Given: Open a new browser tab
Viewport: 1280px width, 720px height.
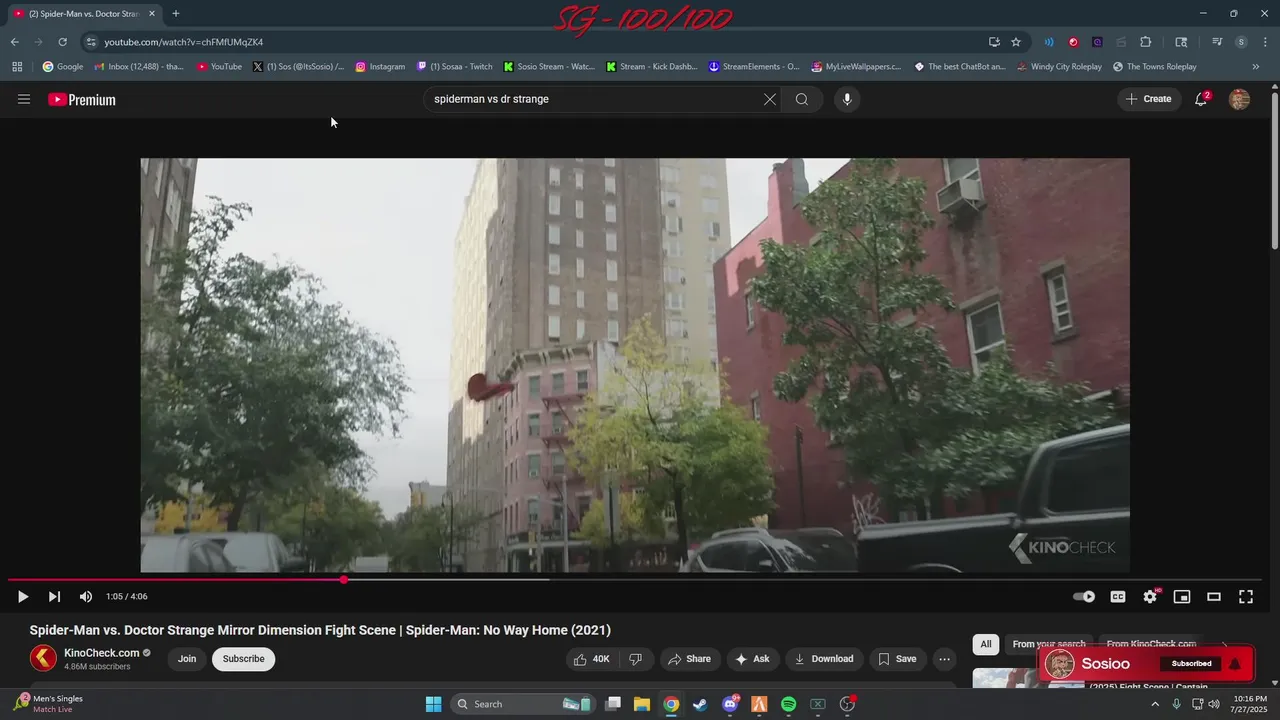Looking at the screenshot, I should point(176,14).
